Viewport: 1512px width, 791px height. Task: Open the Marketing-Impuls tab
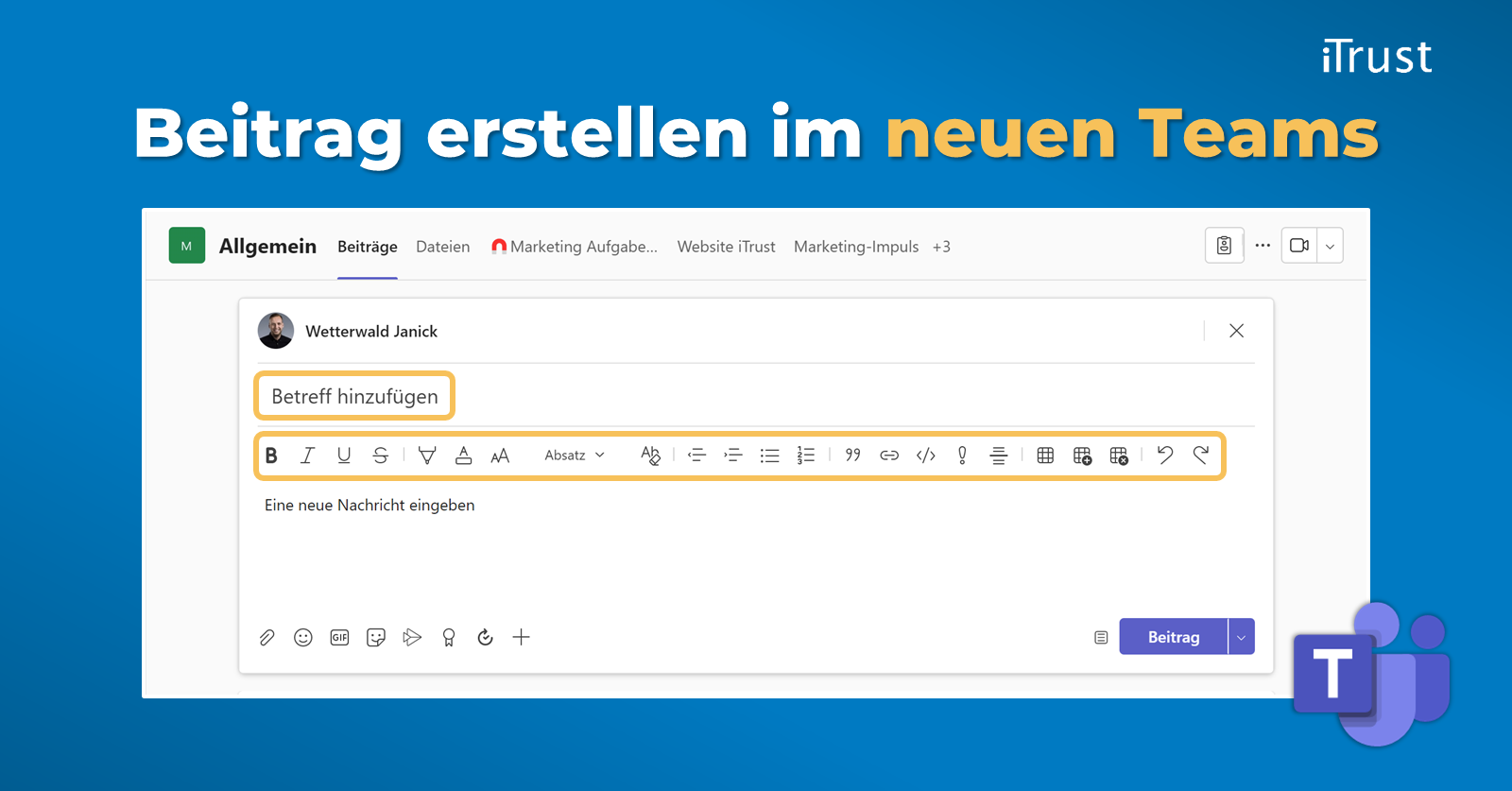(x=856, y=247)
